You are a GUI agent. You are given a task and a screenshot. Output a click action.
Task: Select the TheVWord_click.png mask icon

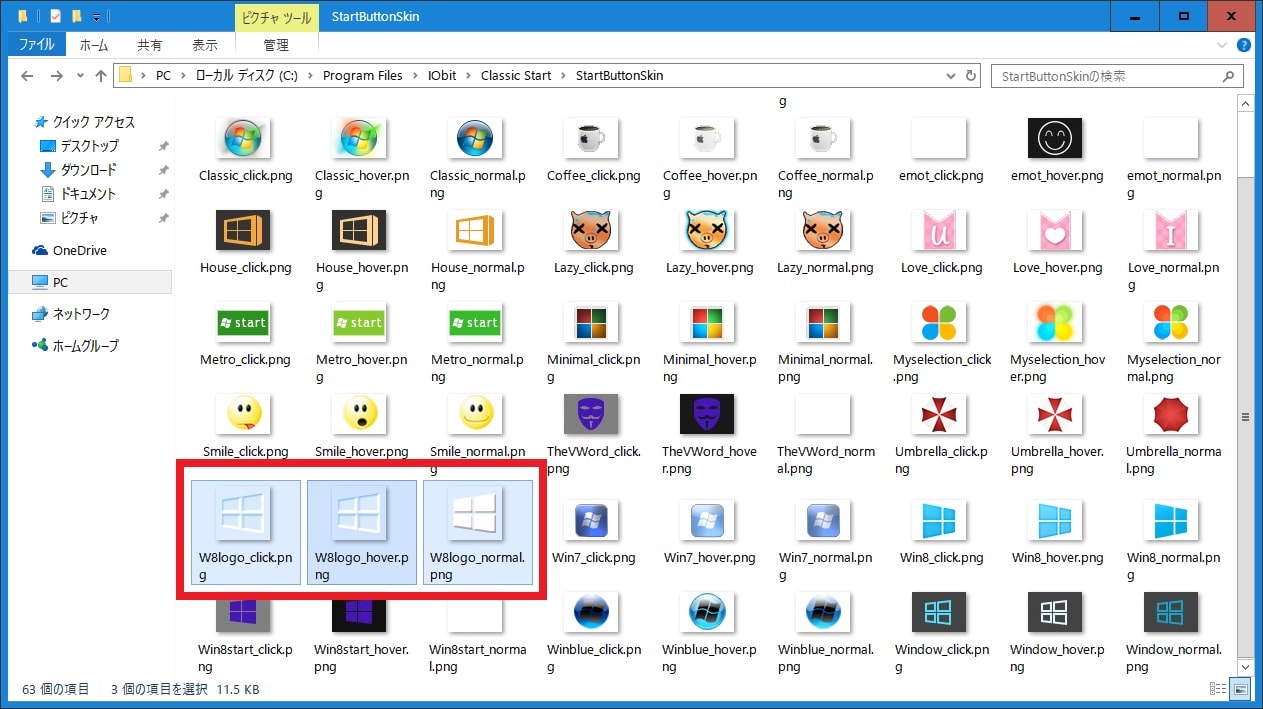(591, 414)
